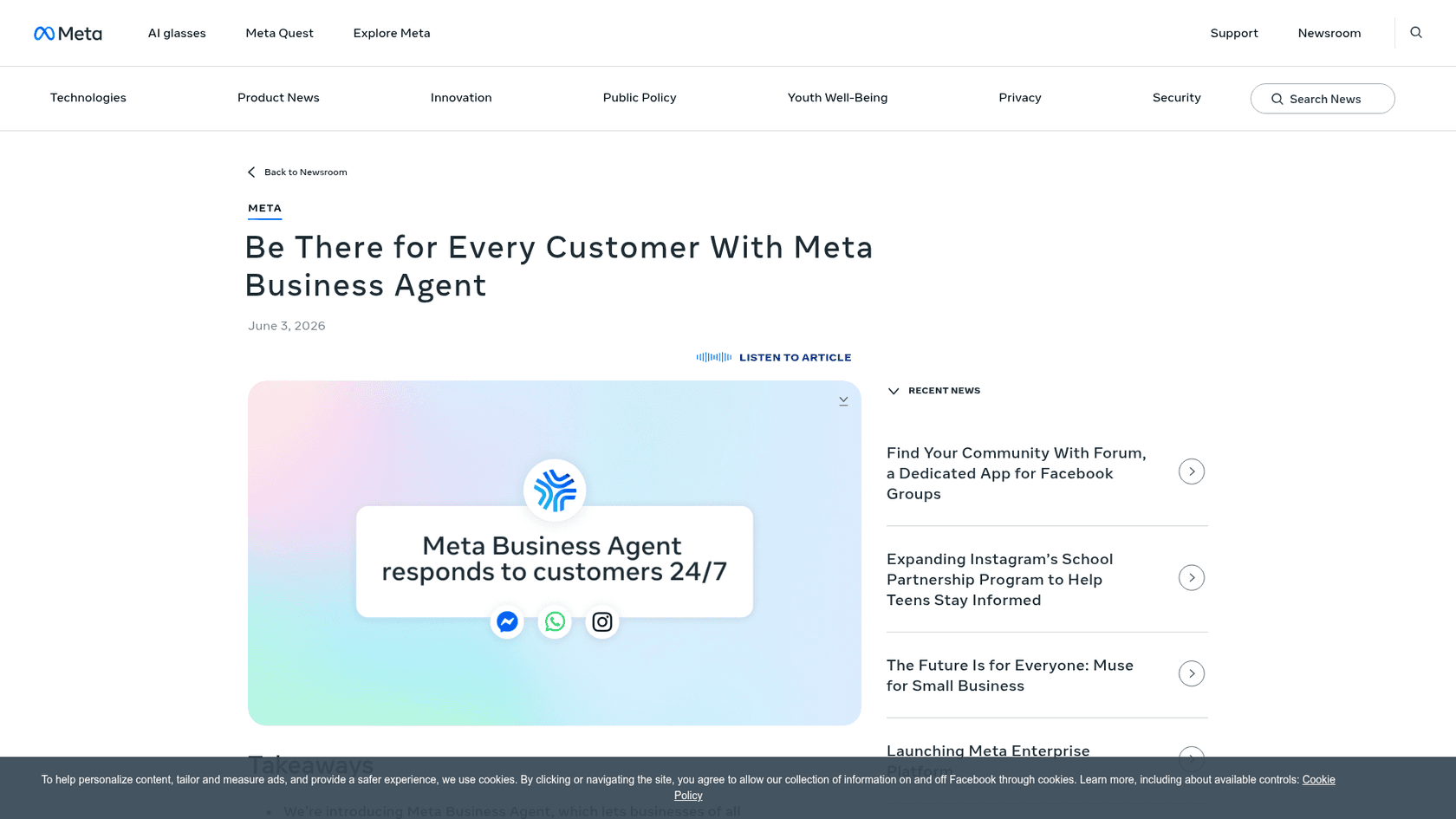Image resolution: width=1456 pixels, height=819 pixels.
Task: Select the Privacy category
Action: click(x=1020, y=98)
